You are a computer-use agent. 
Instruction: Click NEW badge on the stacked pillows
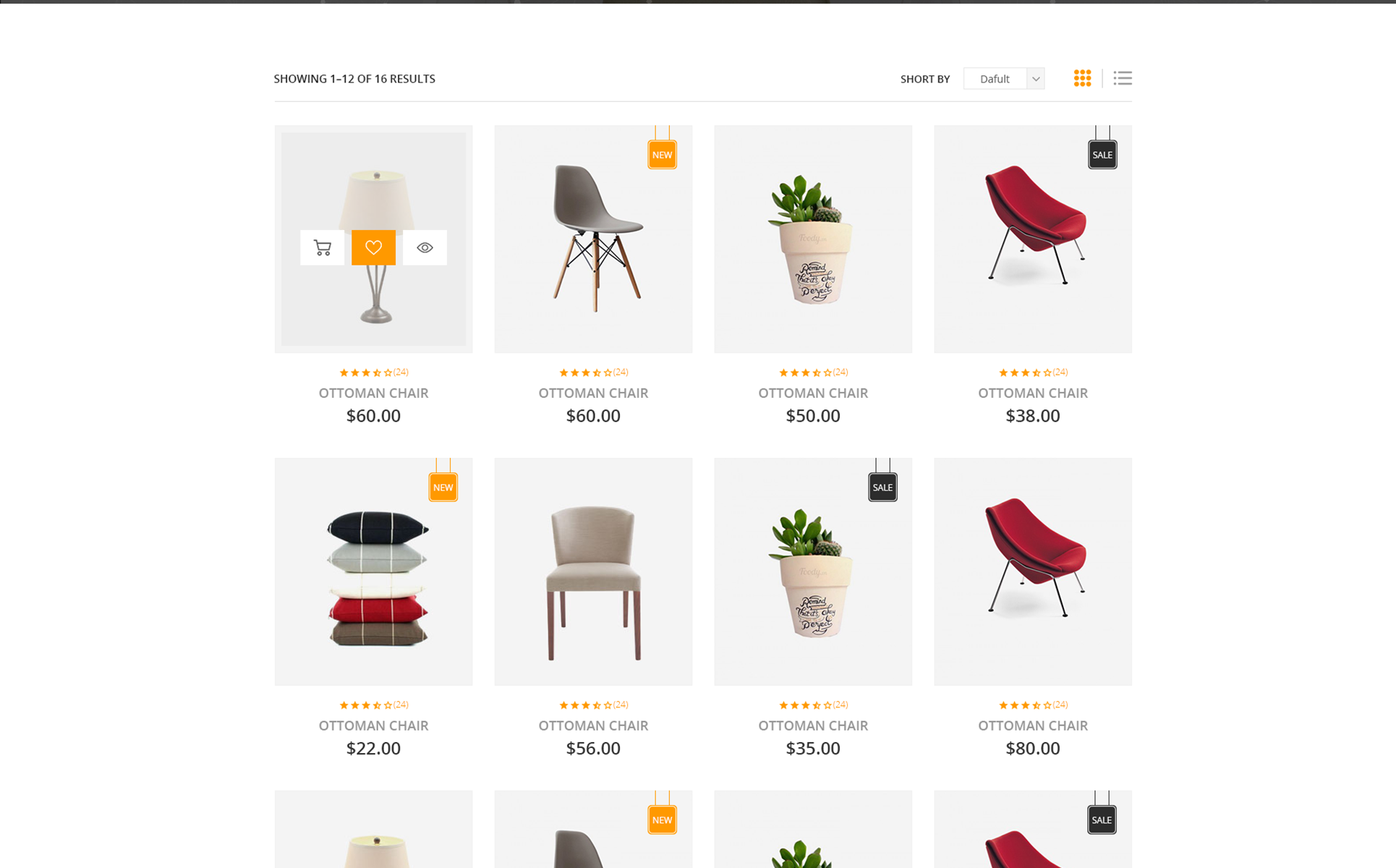click(443, 487)
